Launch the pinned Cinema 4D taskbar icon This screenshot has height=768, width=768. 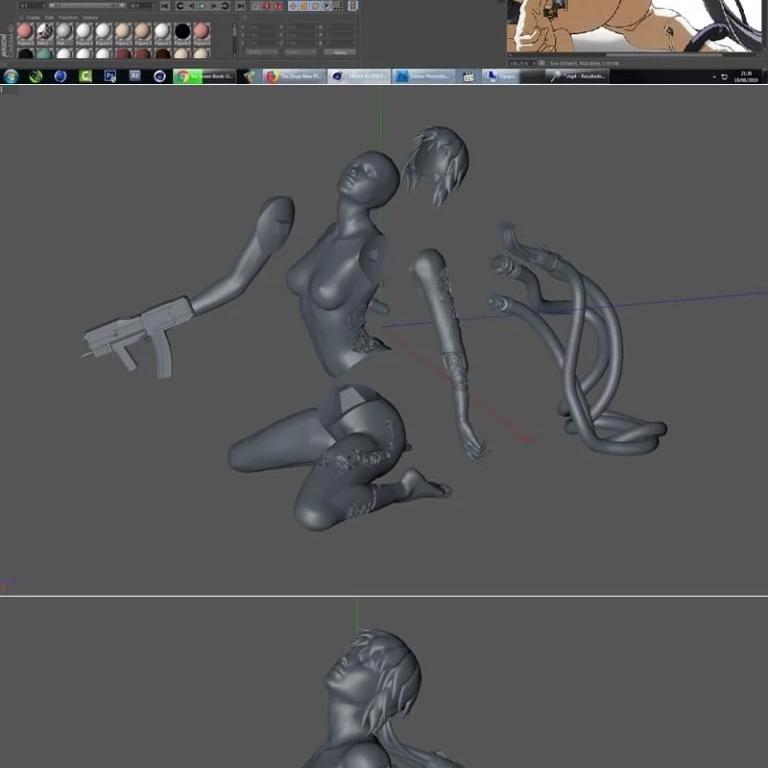click(x=159, y=76)
